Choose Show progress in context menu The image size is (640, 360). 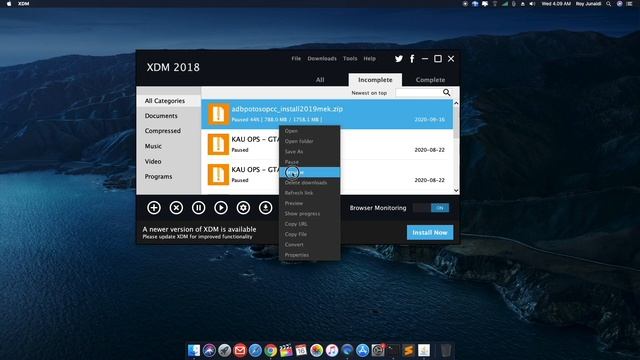pos(309,213)
